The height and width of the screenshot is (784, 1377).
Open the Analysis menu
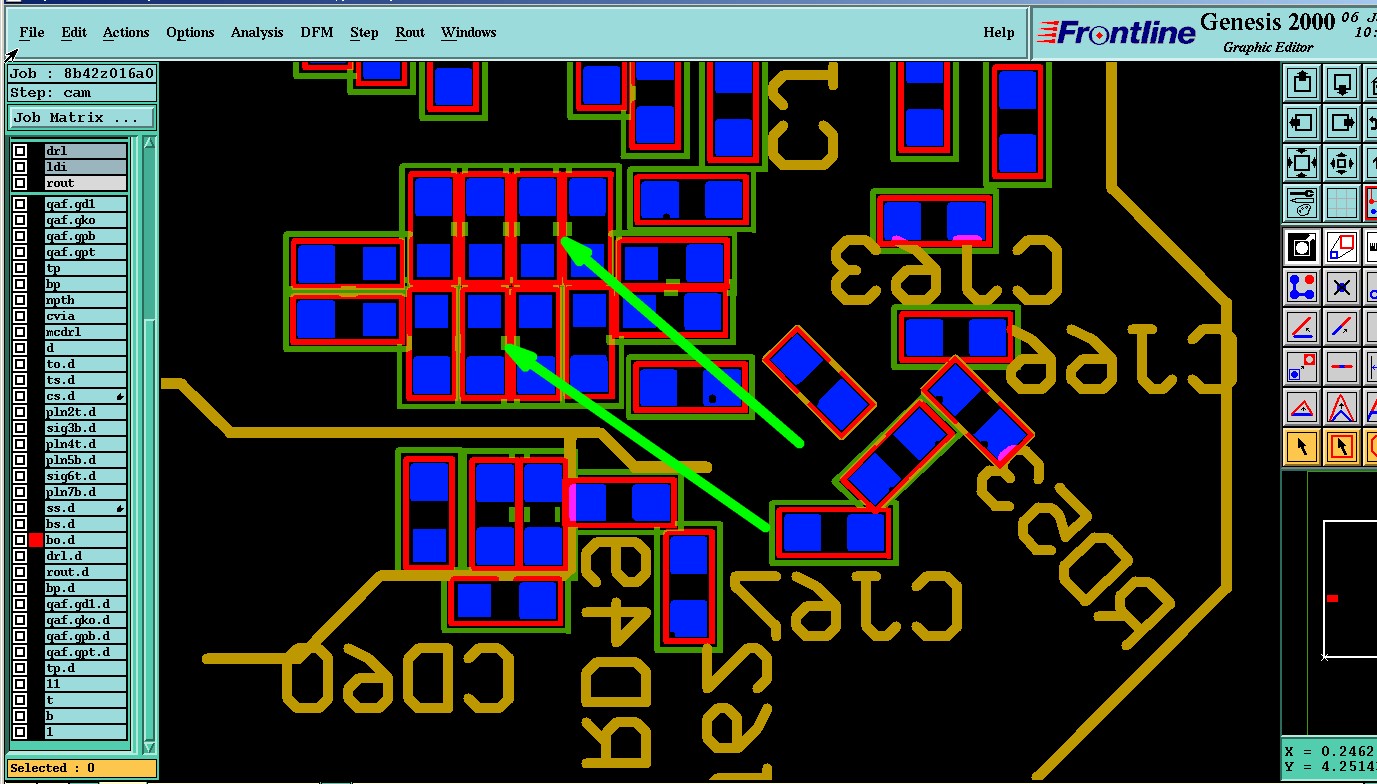(x=257, y=32)
